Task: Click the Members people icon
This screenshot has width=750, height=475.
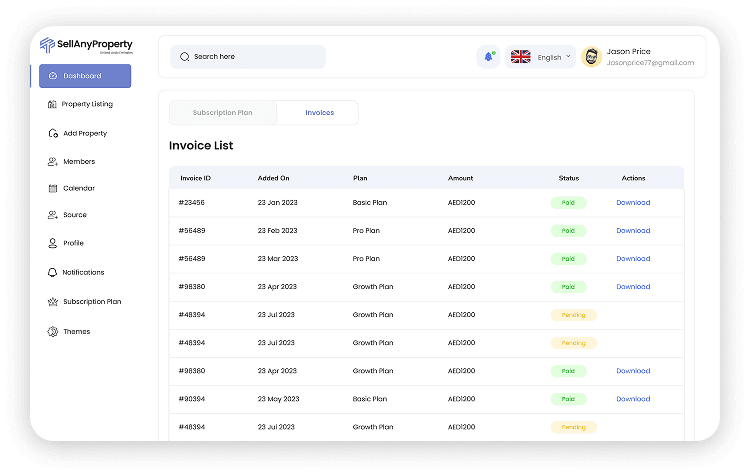Action: [x=53, y=162]
